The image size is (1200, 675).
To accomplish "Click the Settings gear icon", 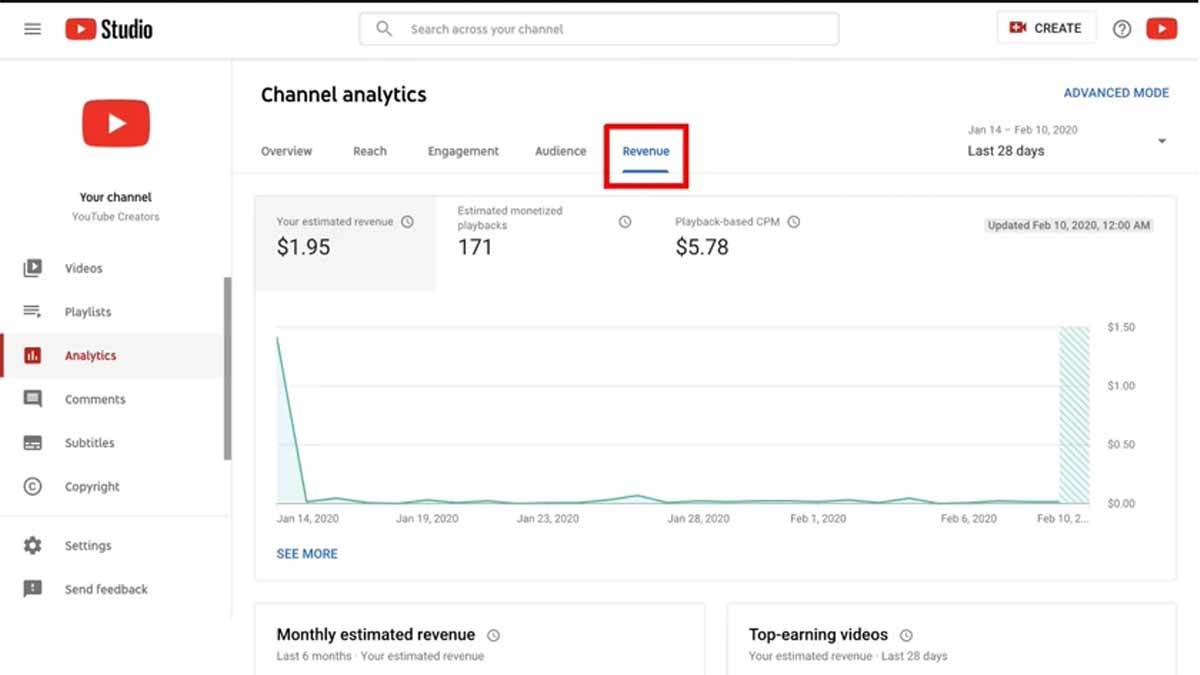I will (x=33, y=546).
